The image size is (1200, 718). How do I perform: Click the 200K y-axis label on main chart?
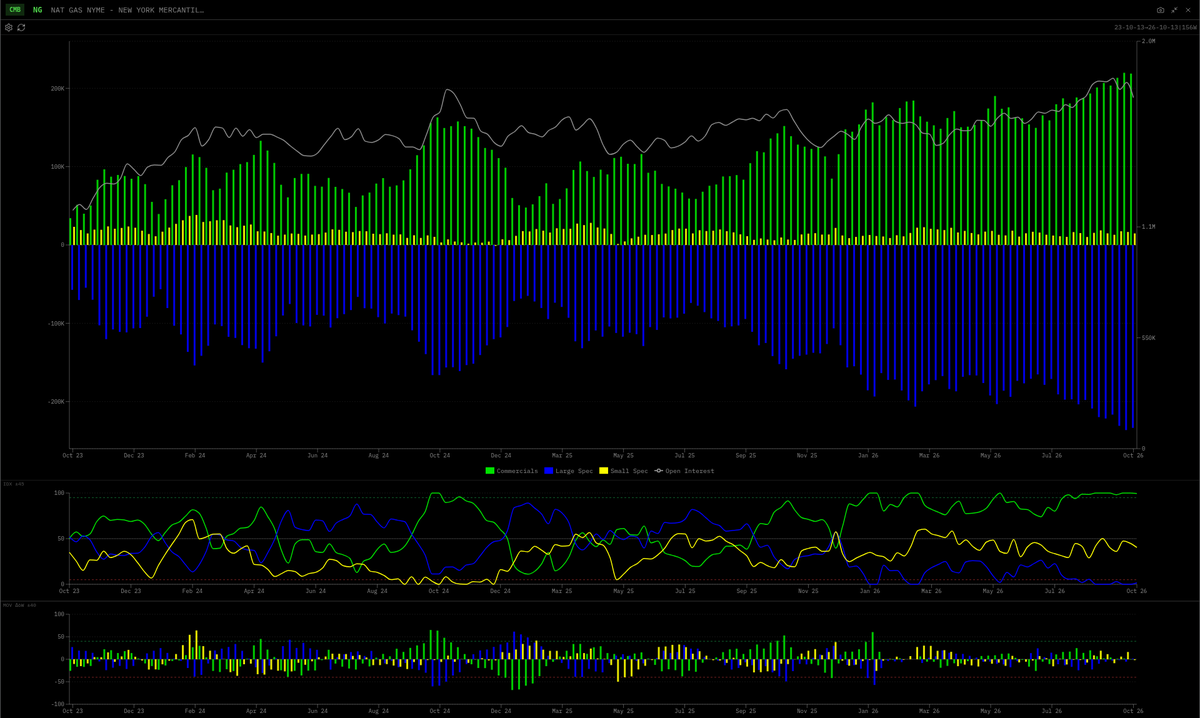(57, 88)
